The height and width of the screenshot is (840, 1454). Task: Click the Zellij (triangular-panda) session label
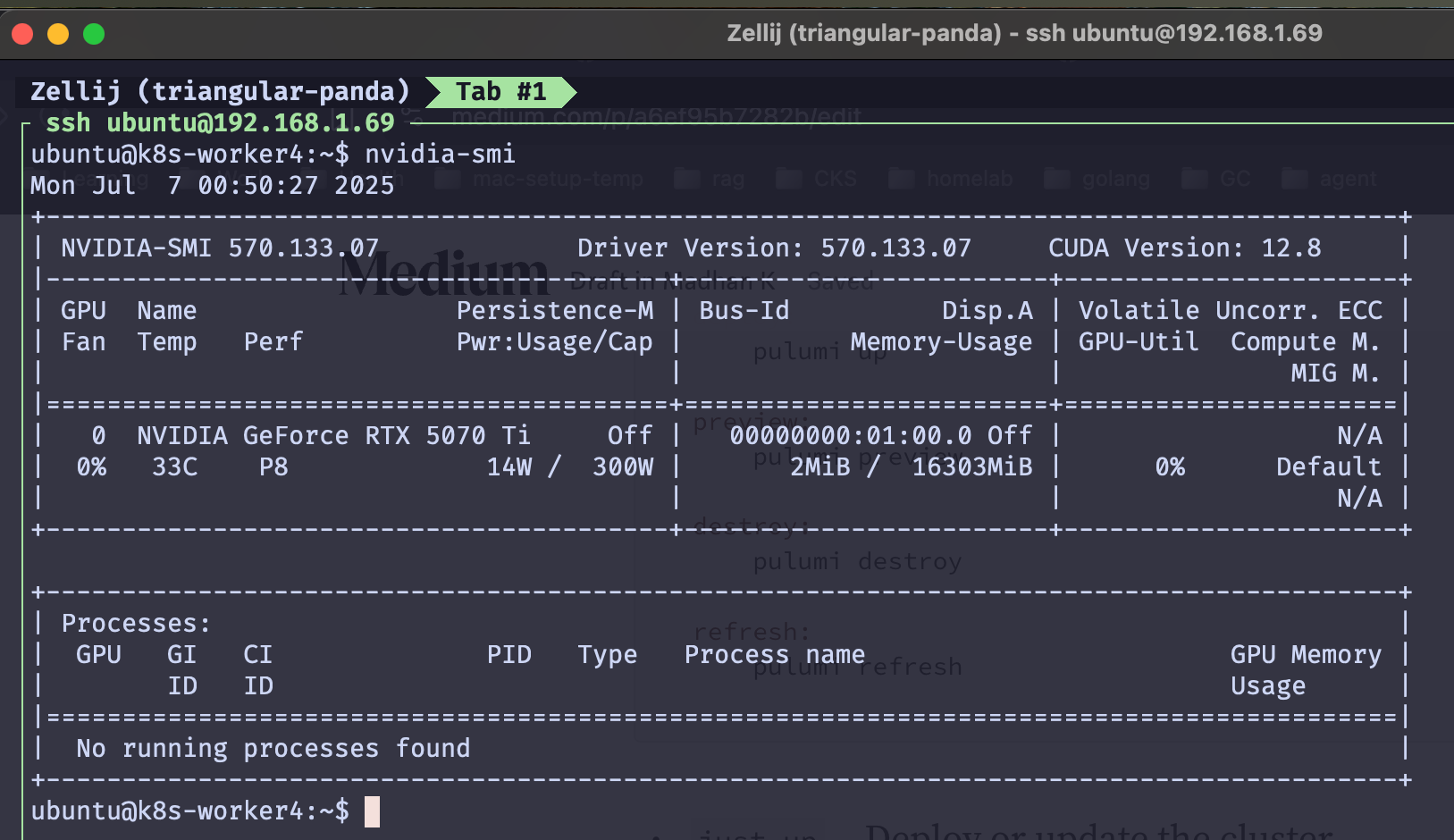pos(220,91)
